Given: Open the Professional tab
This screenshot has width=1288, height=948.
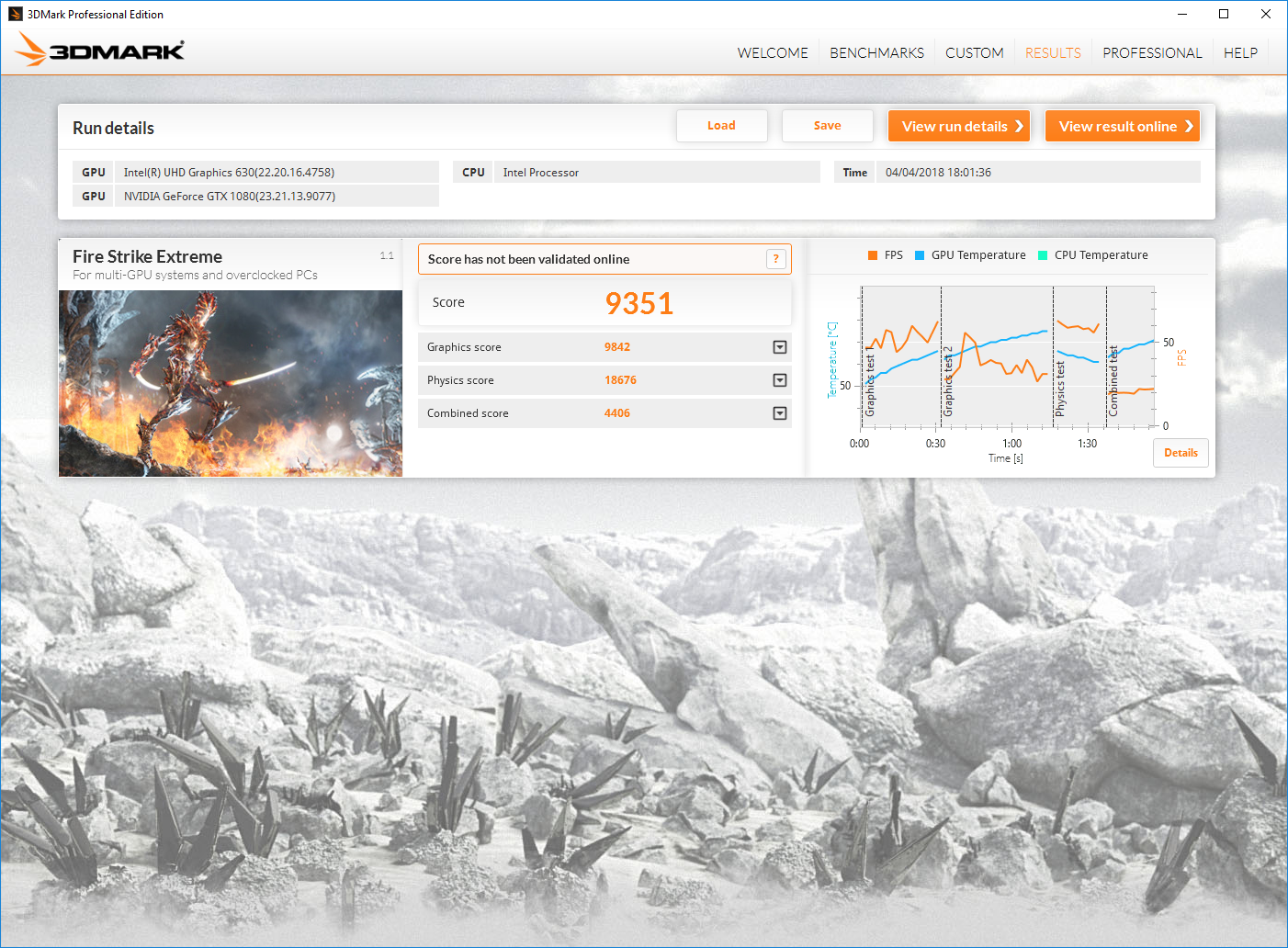Looking at the screenshot, I should tap(1152, 53).
